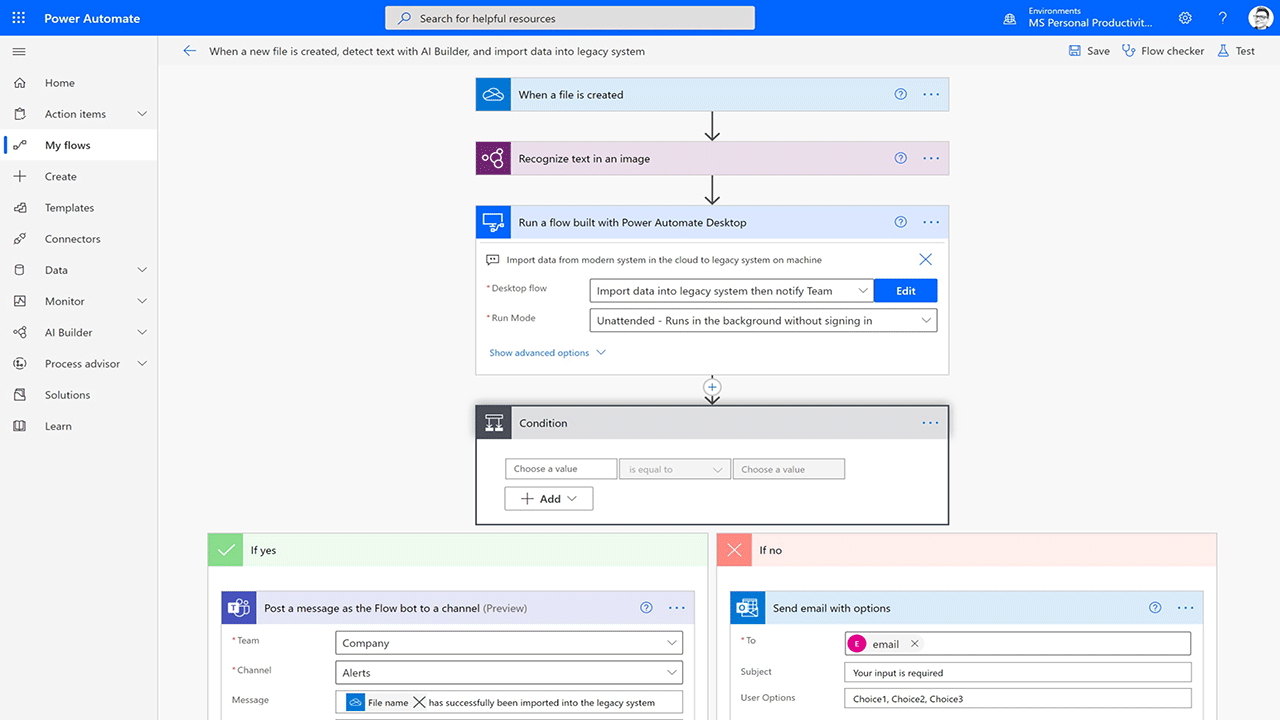The height and width of the screenshot is (720, 1280).
Task: Click the Subject field reading 'Your input is required'
Action: (1017, 671)
